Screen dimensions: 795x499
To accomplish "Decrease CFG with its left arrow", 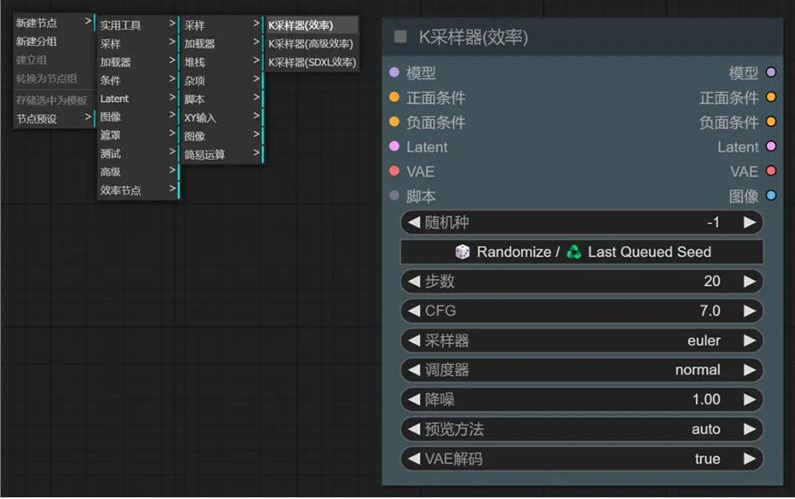I will [x=414, y=311].
